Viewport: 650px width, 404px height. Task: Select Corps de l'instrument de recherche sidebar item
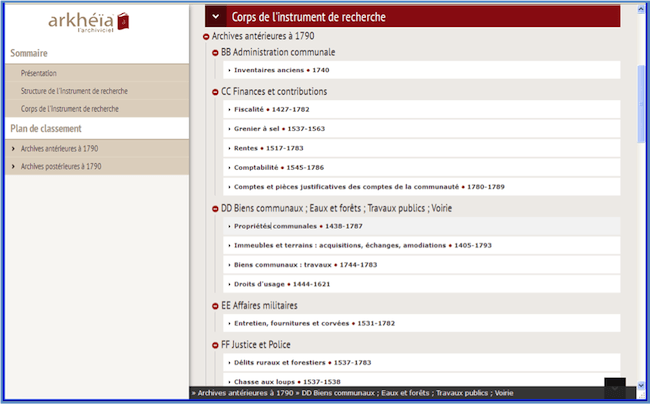point(71,108)
